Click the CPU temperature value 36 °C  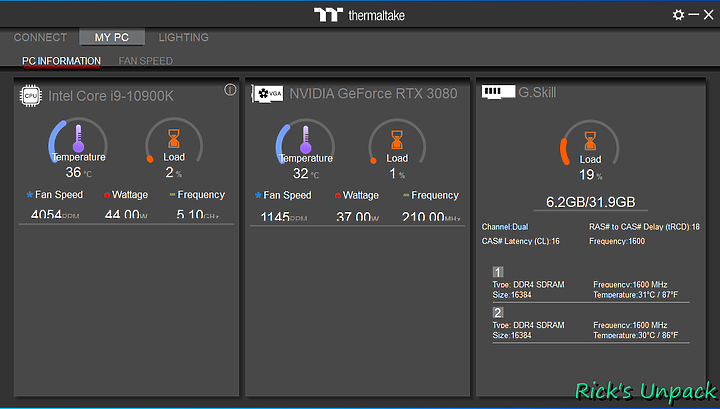[79, 173]
